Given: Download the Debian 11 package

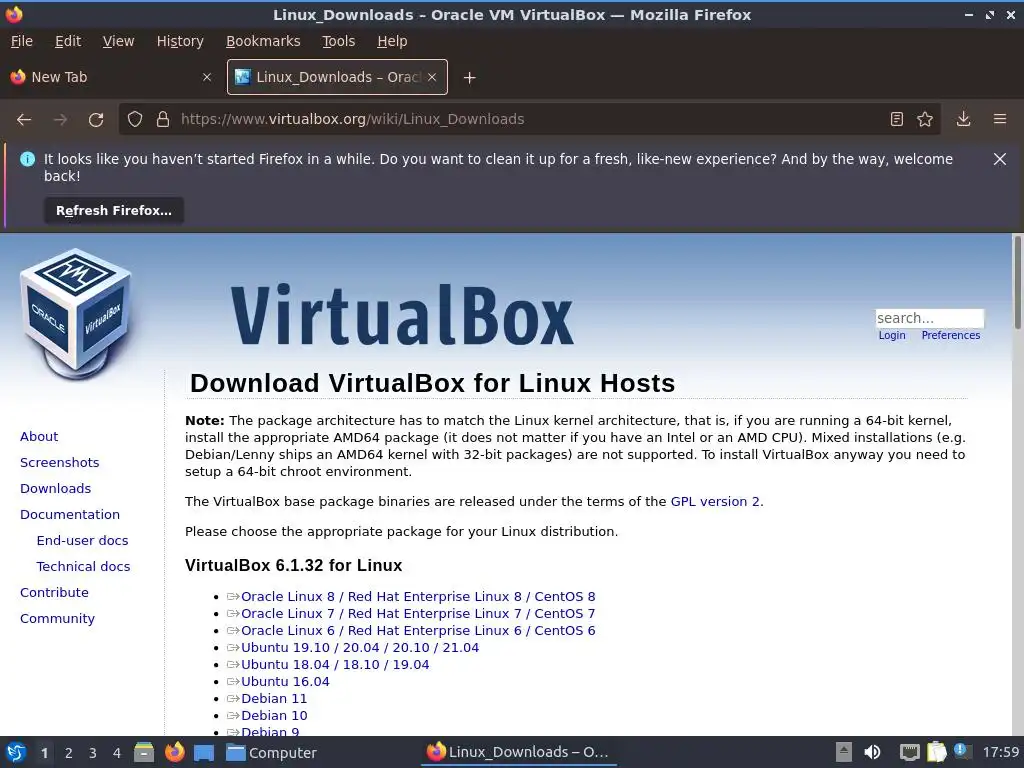Looking at the screenshot, I should click(x=274, y=698).
